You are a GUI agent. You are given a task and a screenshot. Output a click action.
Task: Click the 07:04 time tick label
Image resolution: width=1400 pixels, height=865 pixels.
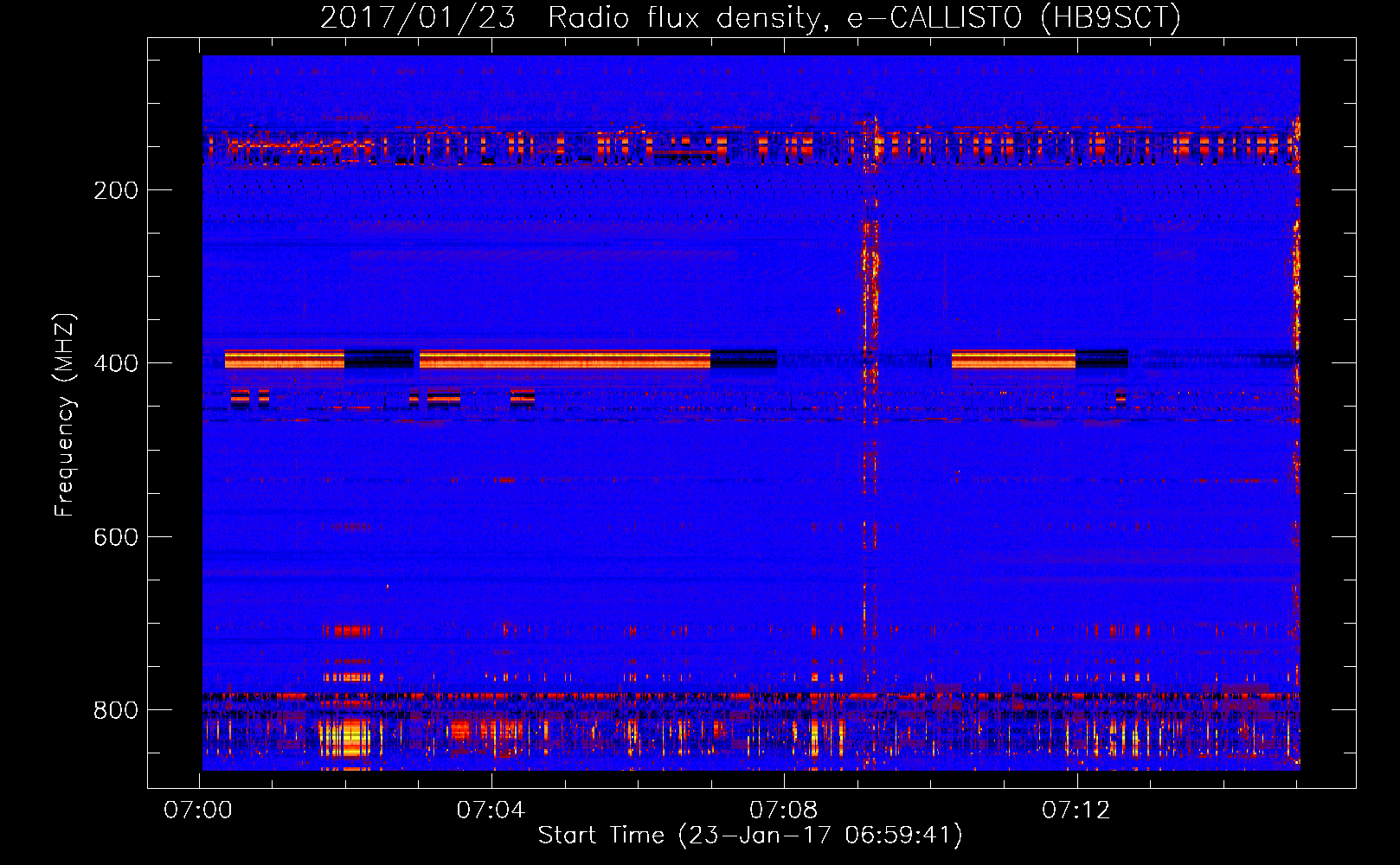pos(491,811)
